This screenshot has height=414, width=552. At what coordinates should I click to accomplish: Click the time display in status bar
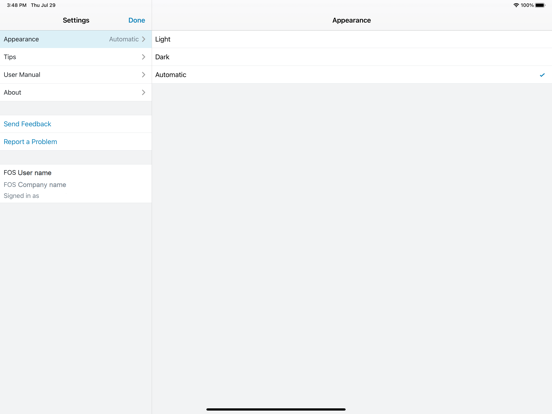tap(17, 5)
